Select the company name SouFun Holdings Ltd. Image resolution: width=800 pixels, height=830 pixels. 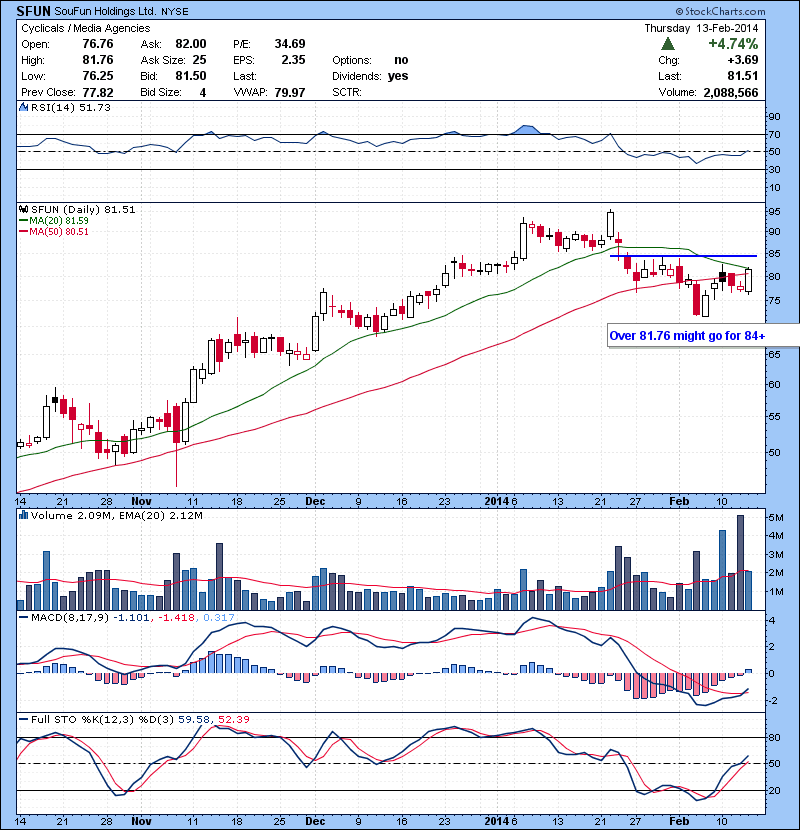(105, 11)
